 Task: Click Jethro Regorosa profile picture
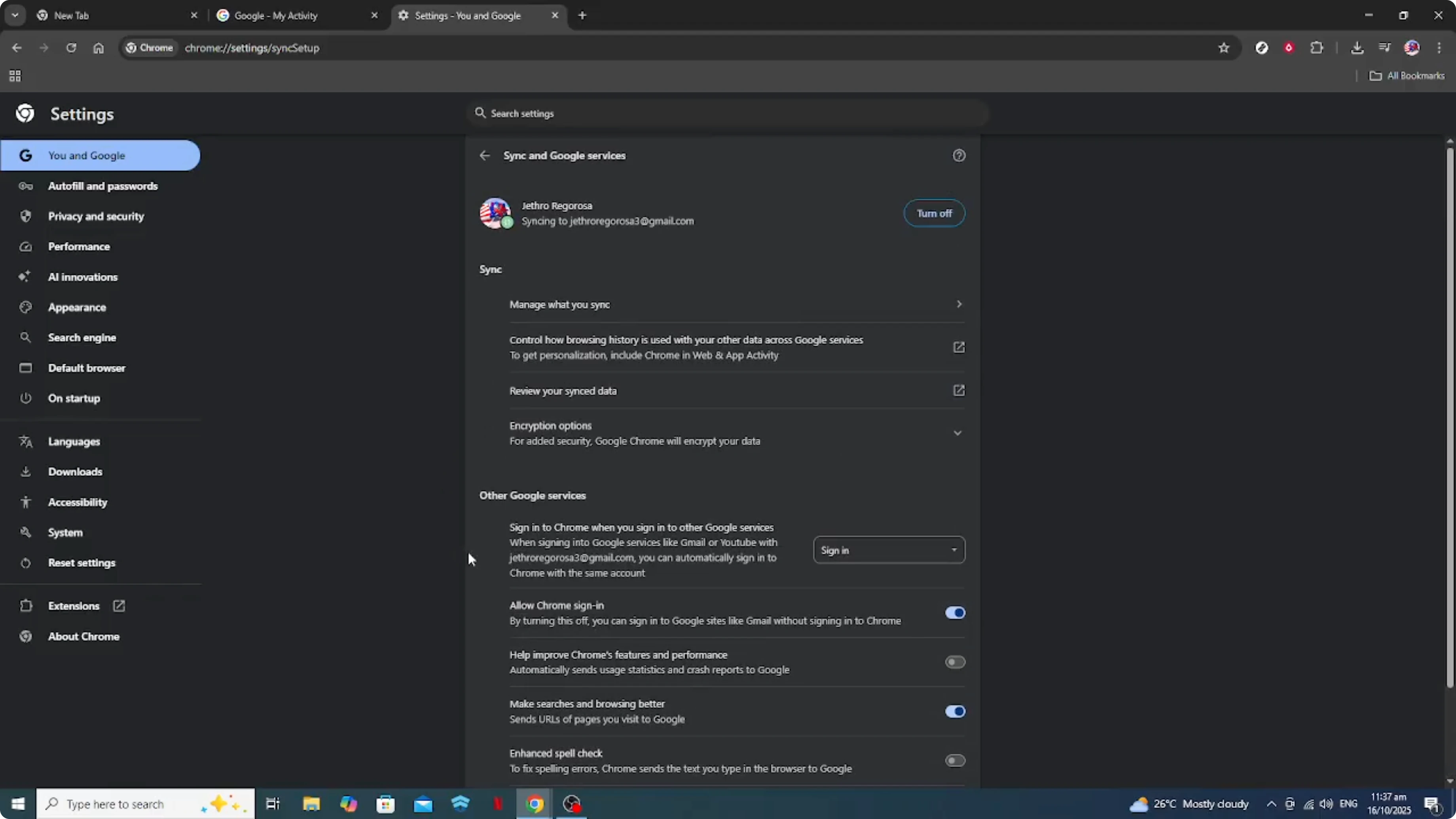(x=495, y=213)
